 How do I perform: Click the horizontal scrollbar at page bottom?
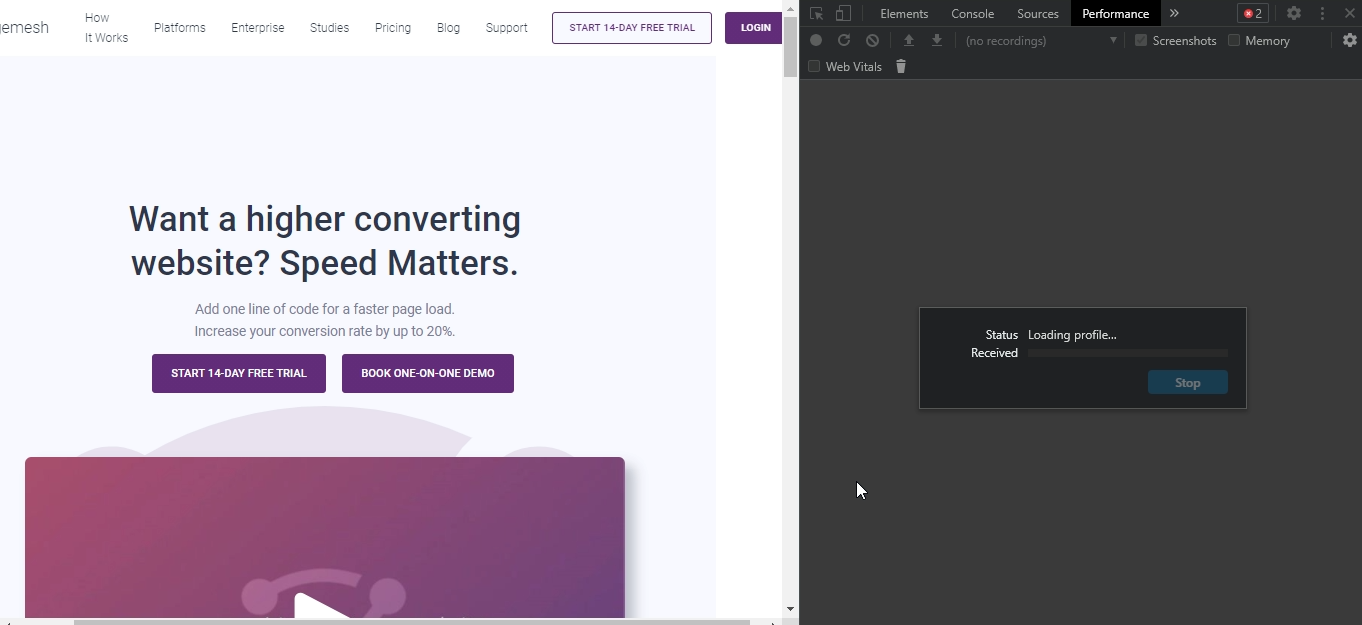pos(411,621)
